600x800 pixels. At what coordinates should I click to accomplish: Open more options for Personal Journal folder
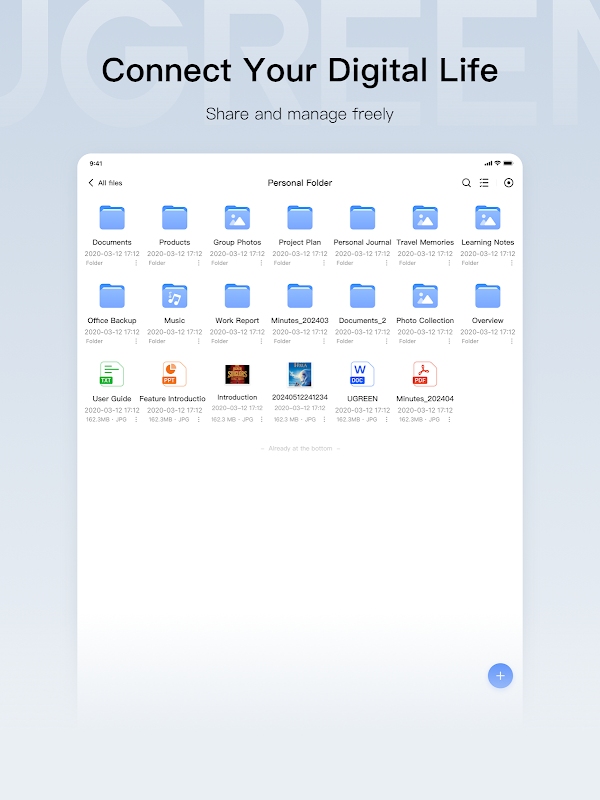[386, 263]
